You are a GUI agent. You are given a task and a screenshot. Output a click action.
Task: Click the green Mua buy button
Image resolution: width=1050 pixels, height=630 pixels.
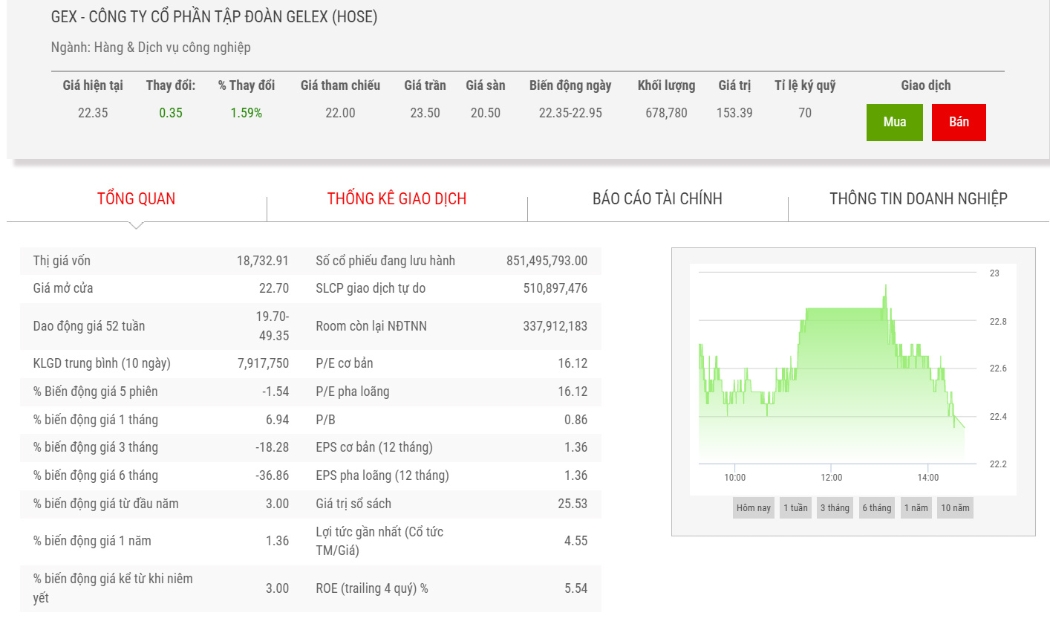[x=894, y=122]
